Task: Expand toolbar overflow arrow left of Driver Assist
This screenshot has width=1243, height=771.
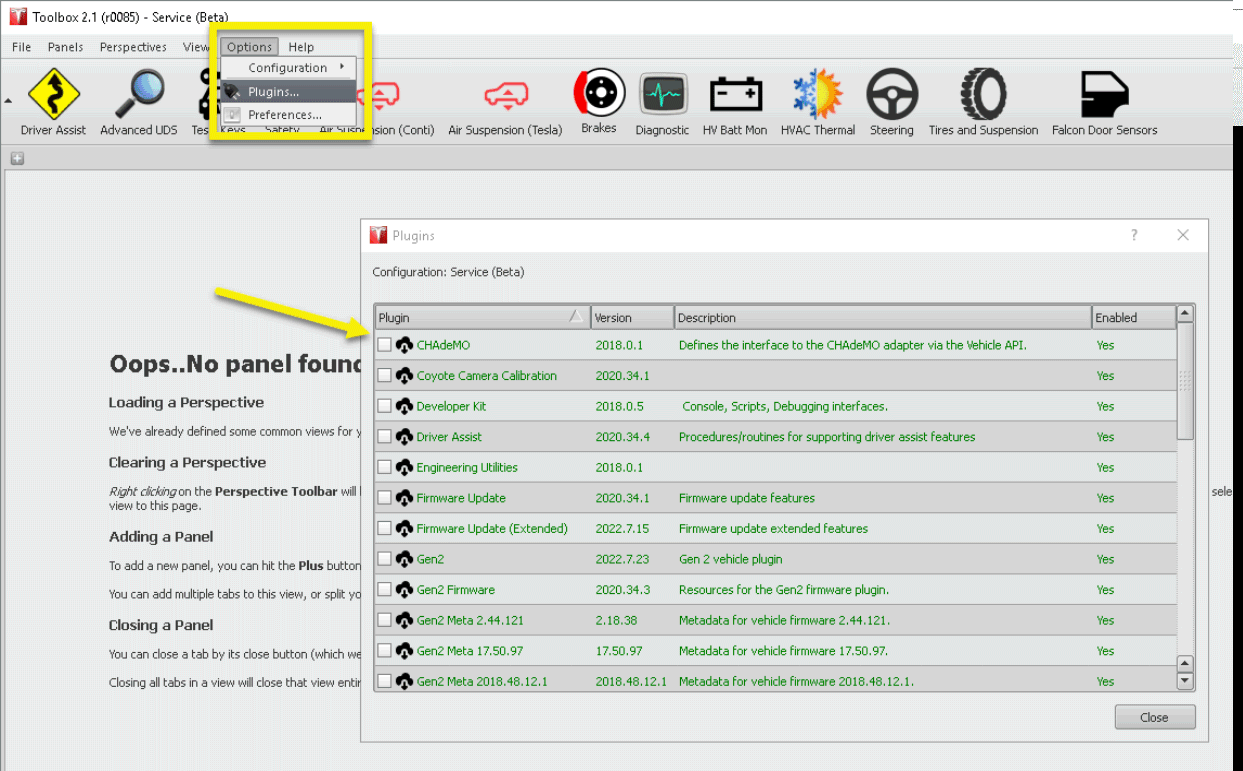Action: 8,100
